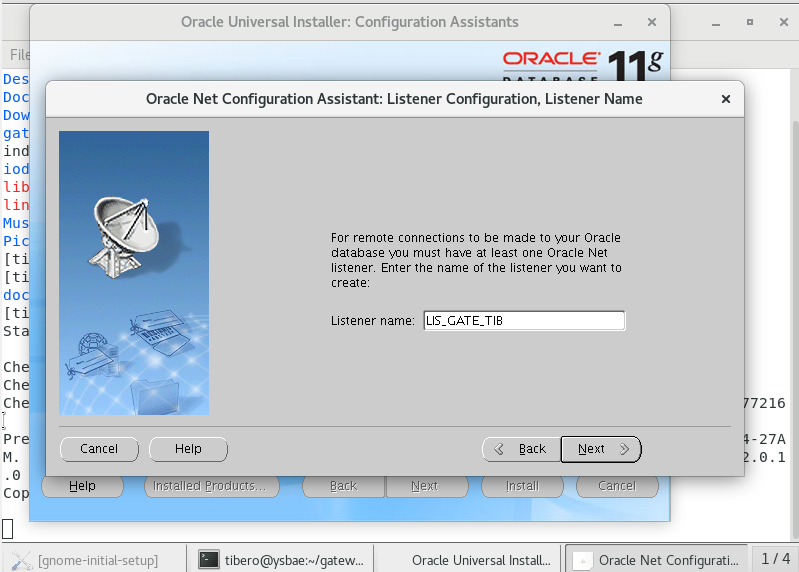Go Back in Net Configuration Assistant
The width and height of the screenshot is (799, 572).
[x=521, y=449]
